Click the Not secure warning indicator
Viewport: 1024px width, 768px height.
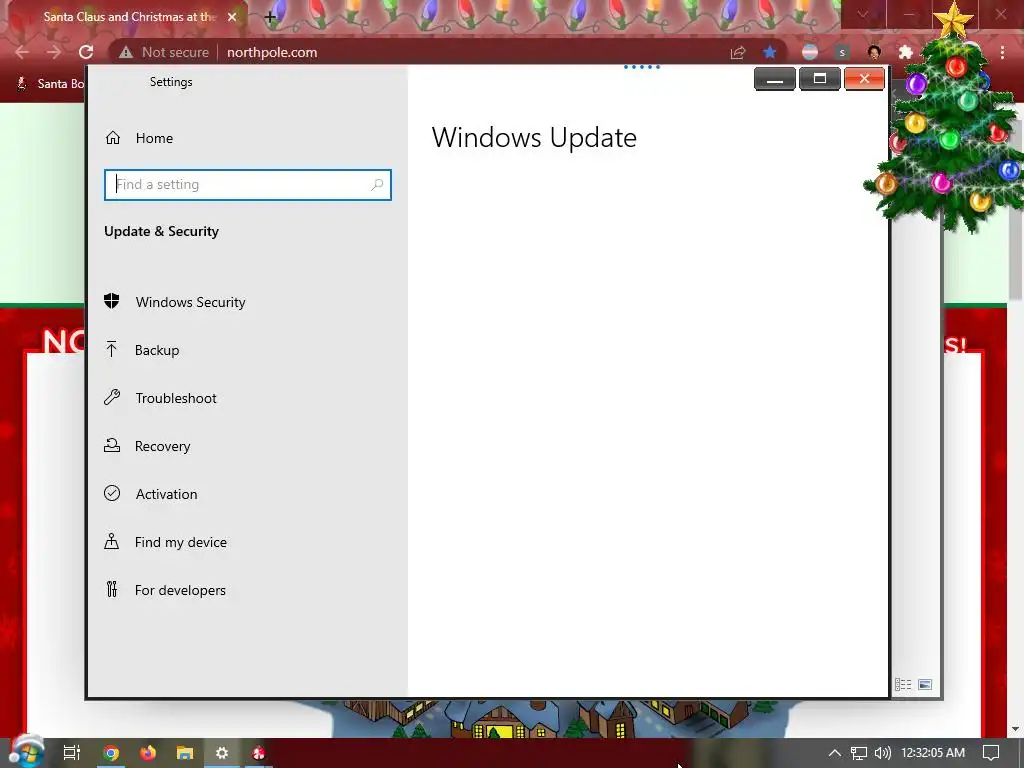(x=164, y=52)
